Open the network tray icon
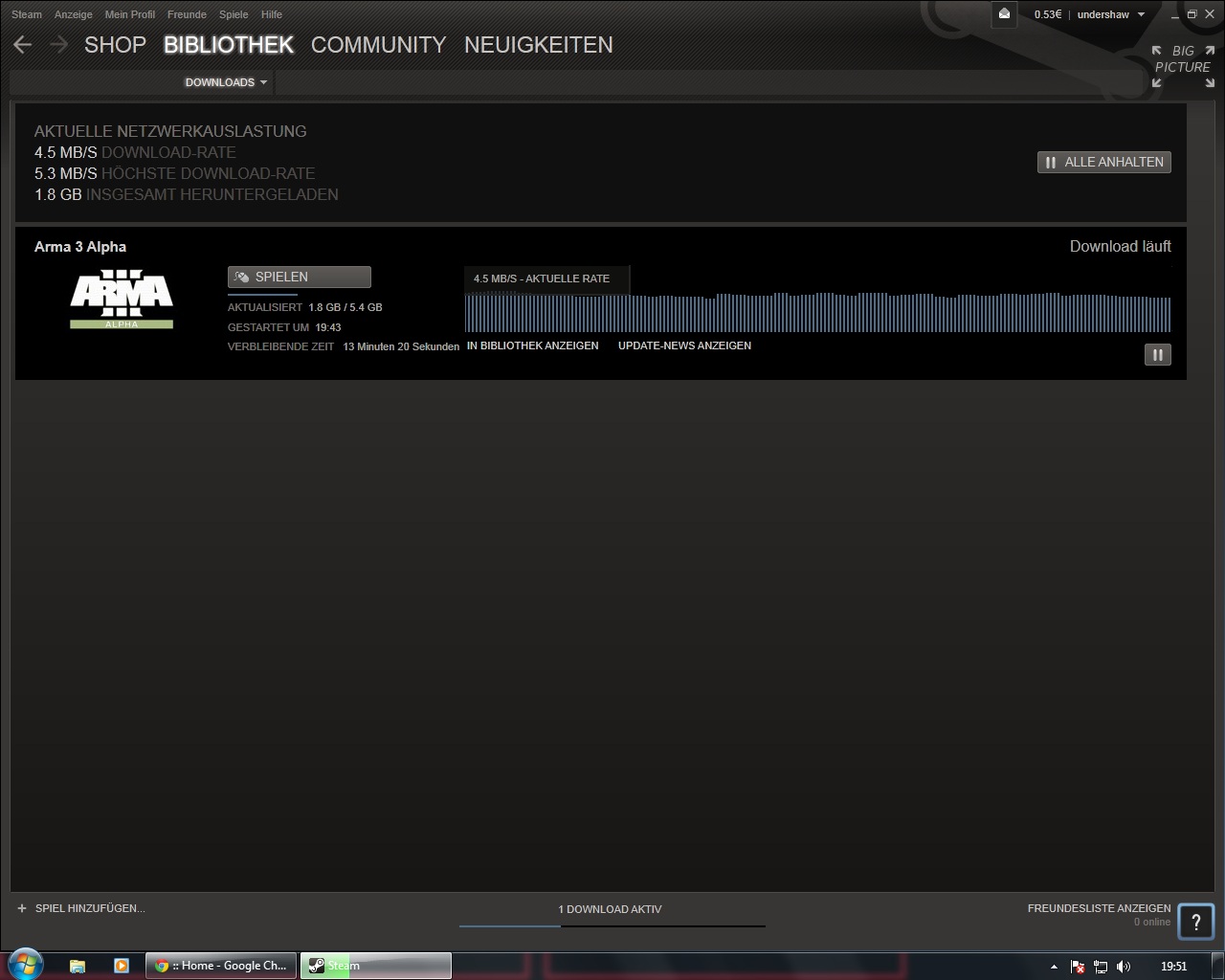The height and width of the screenshot is (980, 1225). pyautogui.click(x=1101, y=967)
